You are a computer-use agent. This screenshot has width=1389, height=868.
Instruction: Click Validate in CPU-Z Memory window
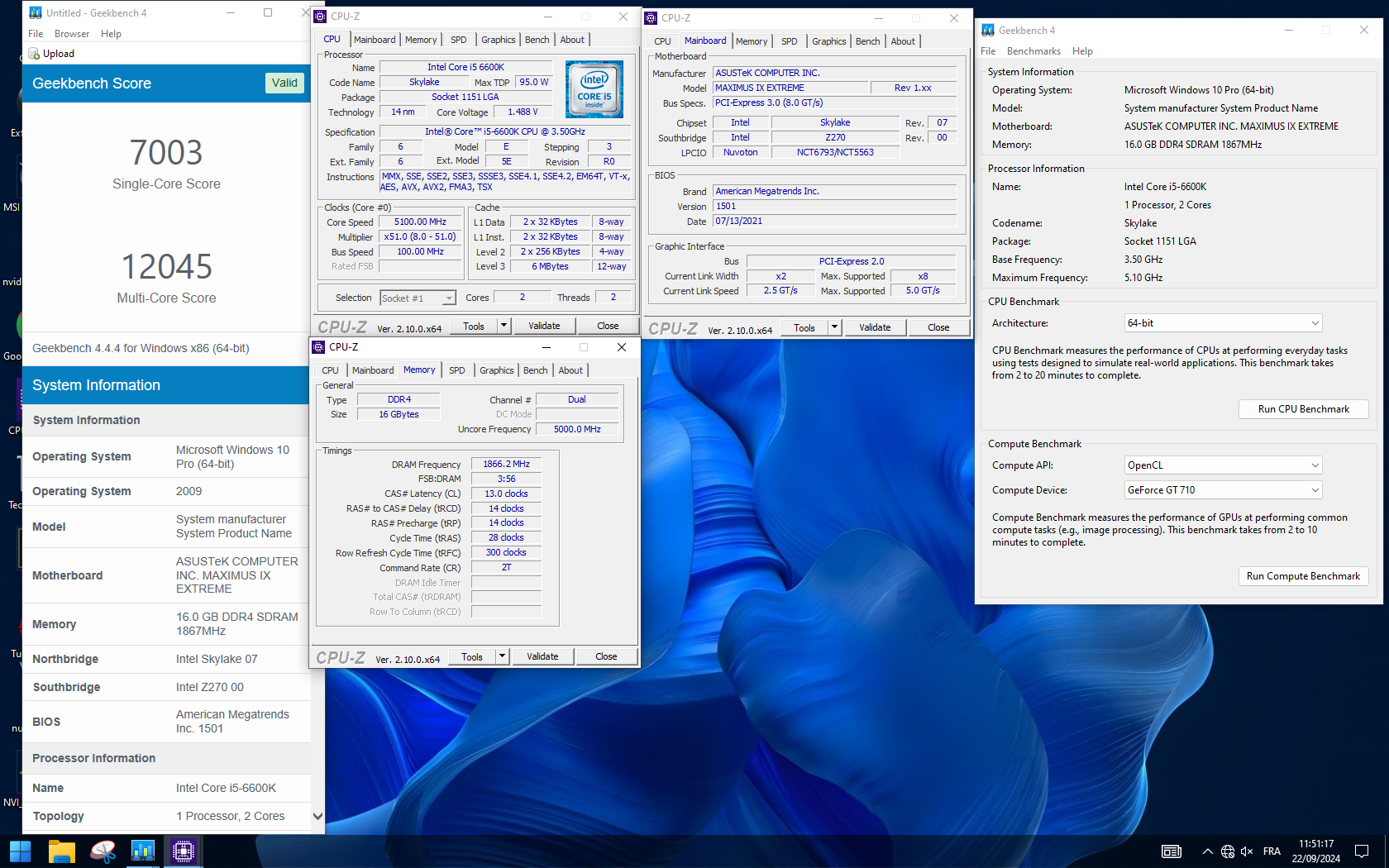click(542, 656)
